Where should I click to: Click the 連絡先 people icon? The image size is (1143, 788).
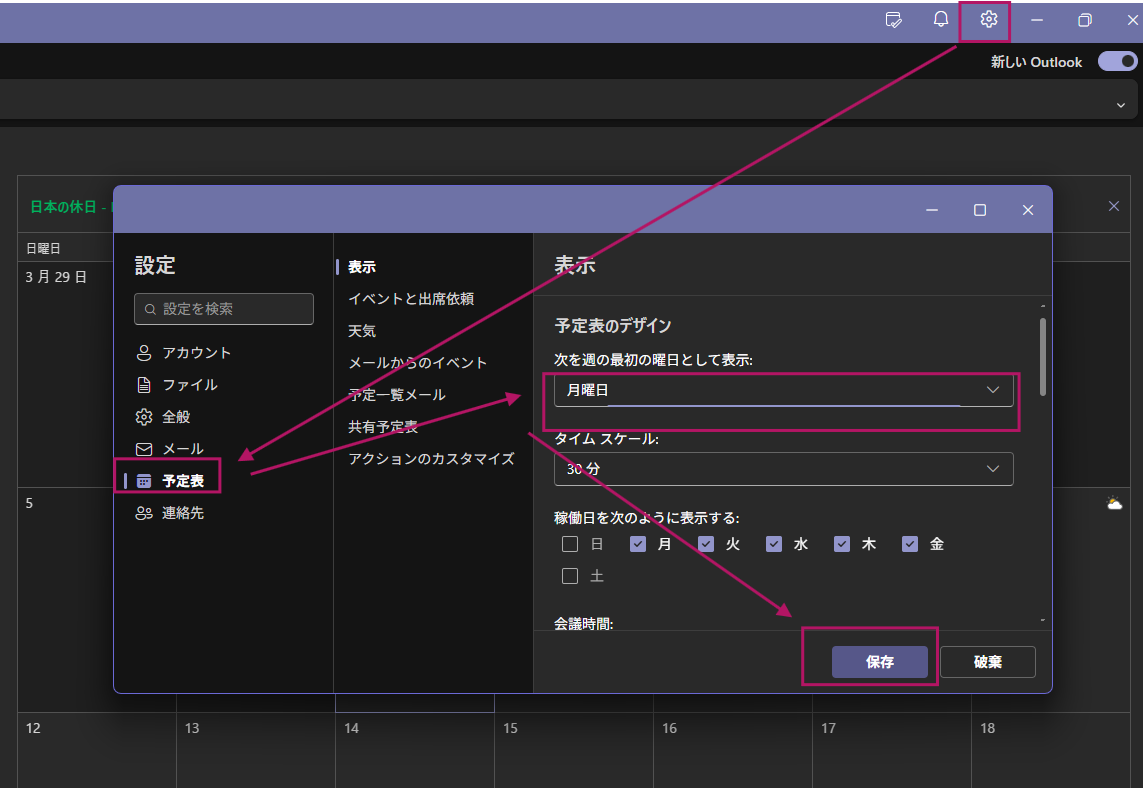click(144, 513)
